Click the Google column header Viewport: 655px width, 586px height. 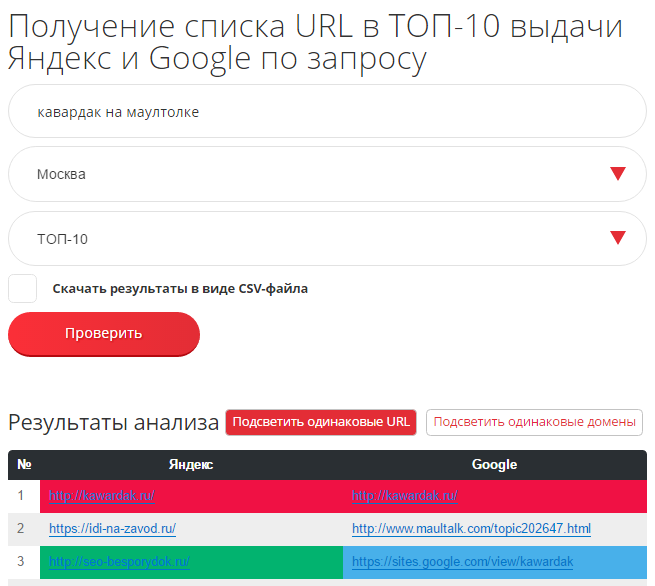coord(494,464)
